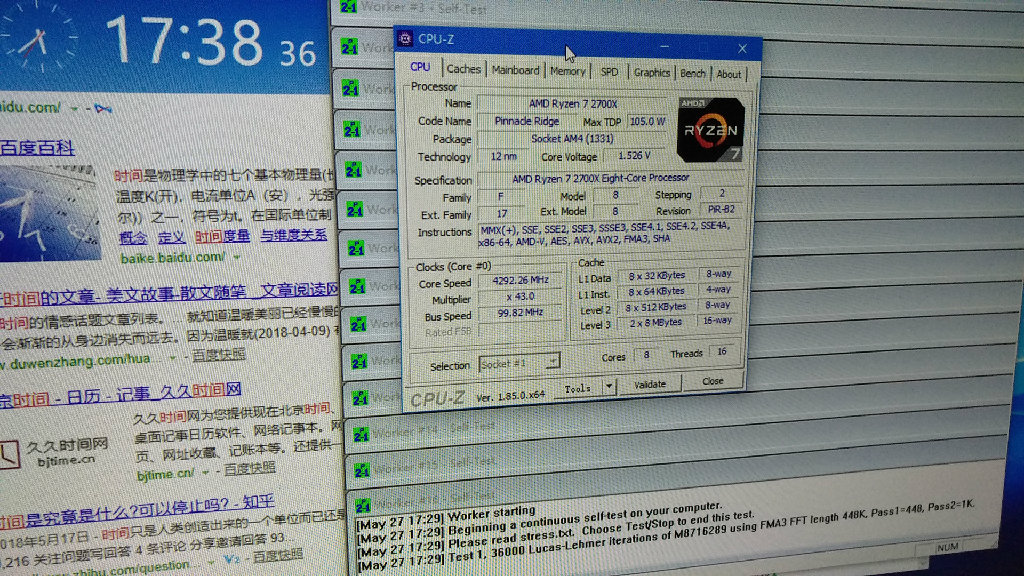
Task: Open the 定义 sub-link
Action: point(171,237)
